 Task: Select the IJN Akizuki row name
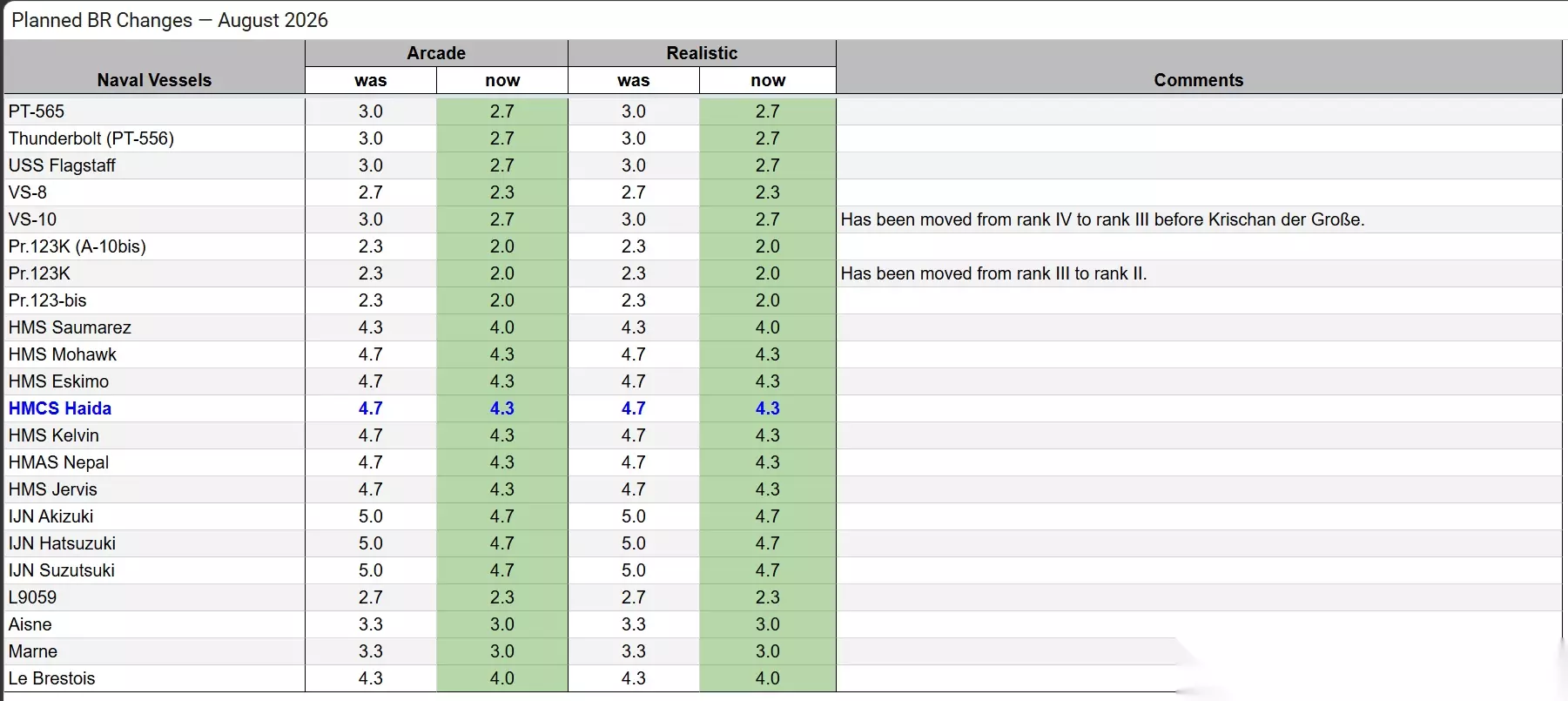[x=50, y=516]
